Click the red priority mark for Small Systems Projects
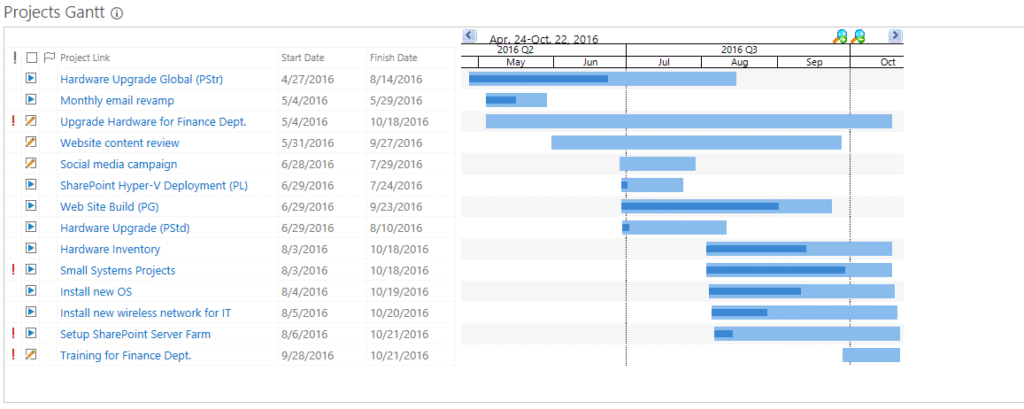 [13, 270]
